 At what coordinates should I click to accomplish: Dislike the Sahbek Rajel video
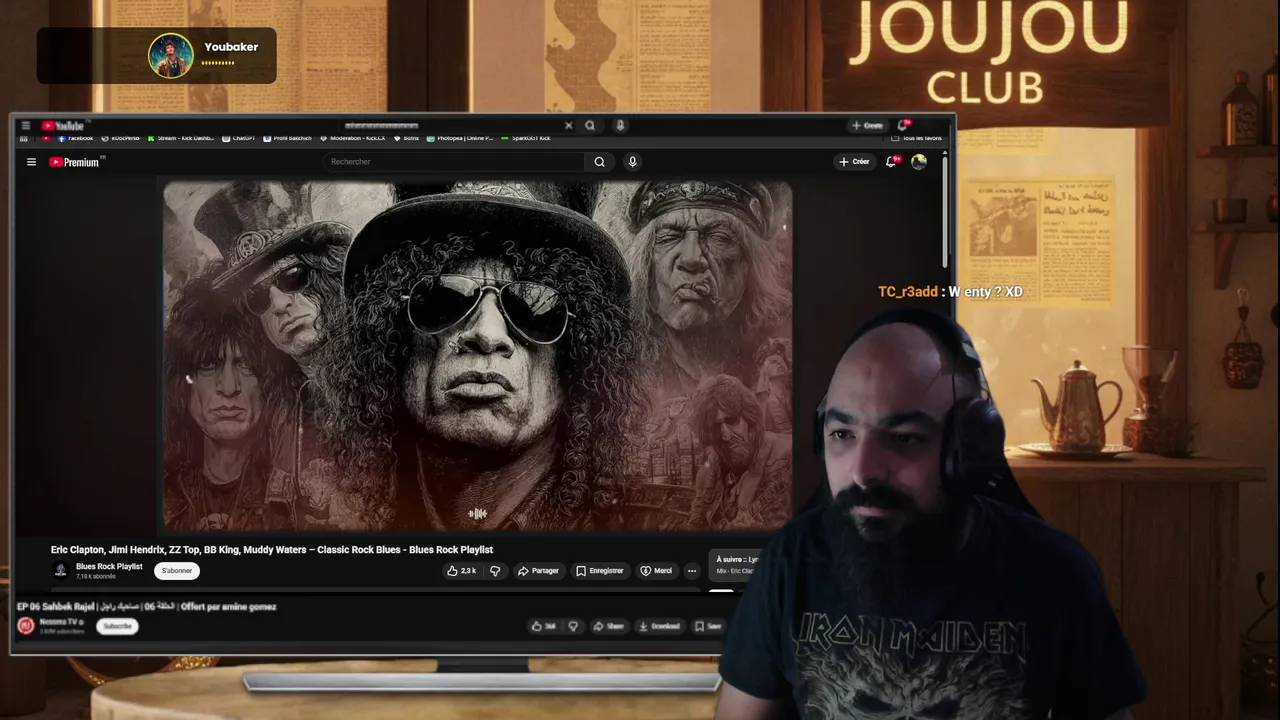pos(573,626)
